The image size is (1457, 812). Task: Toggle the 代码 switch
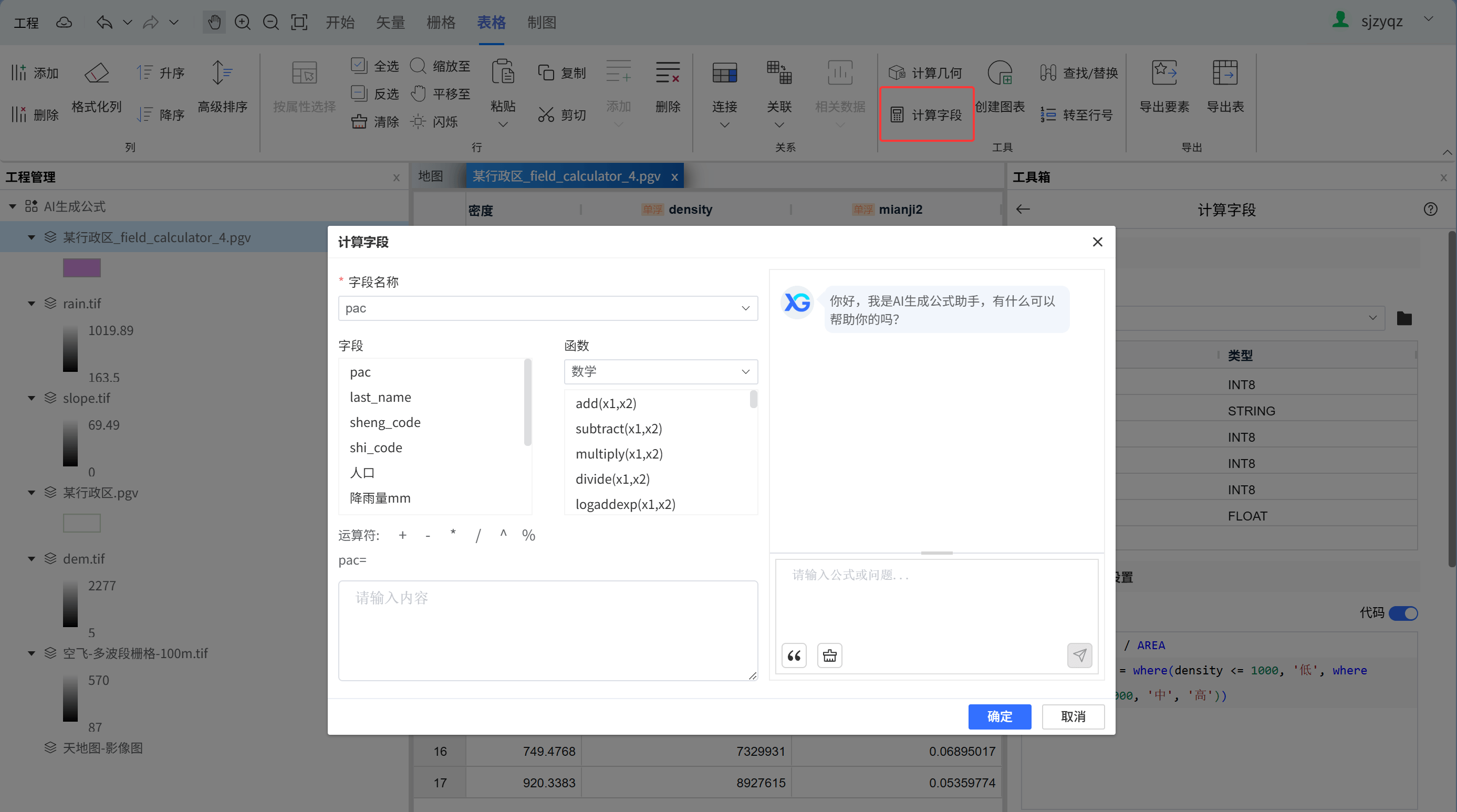[x=1404, y=613]
